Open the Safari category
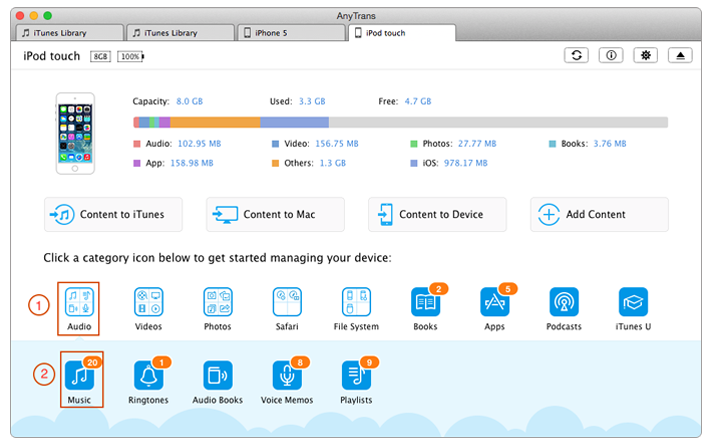Viewport: 712px width, 448px height. pyautogui.click(x=287, y=302)
